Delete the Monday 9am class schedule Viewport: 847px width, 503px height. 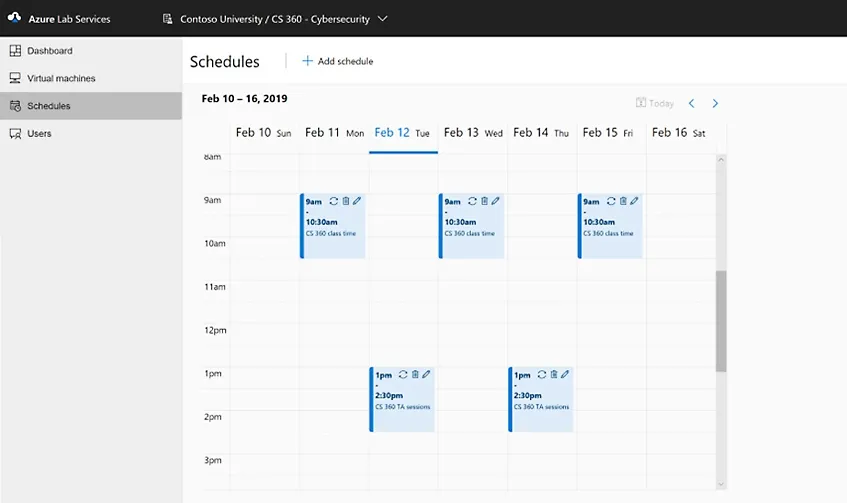(345, 201)
